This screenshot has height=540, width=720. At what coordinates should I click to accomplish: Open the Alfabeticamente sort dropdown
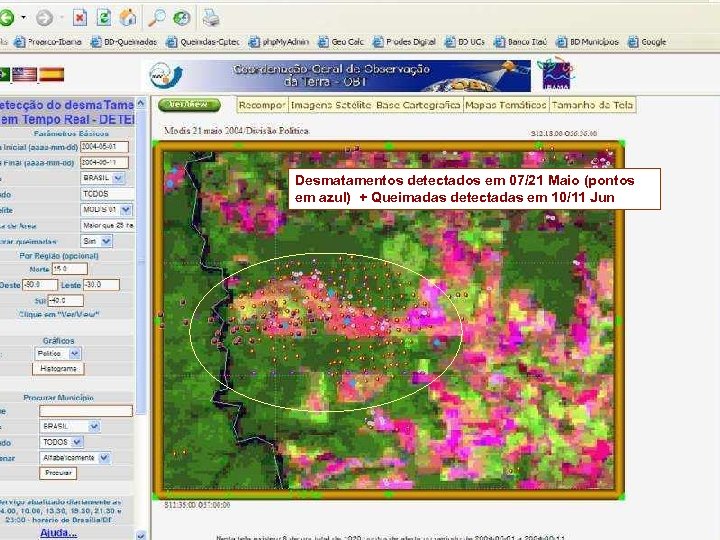(x=75, y=458)
